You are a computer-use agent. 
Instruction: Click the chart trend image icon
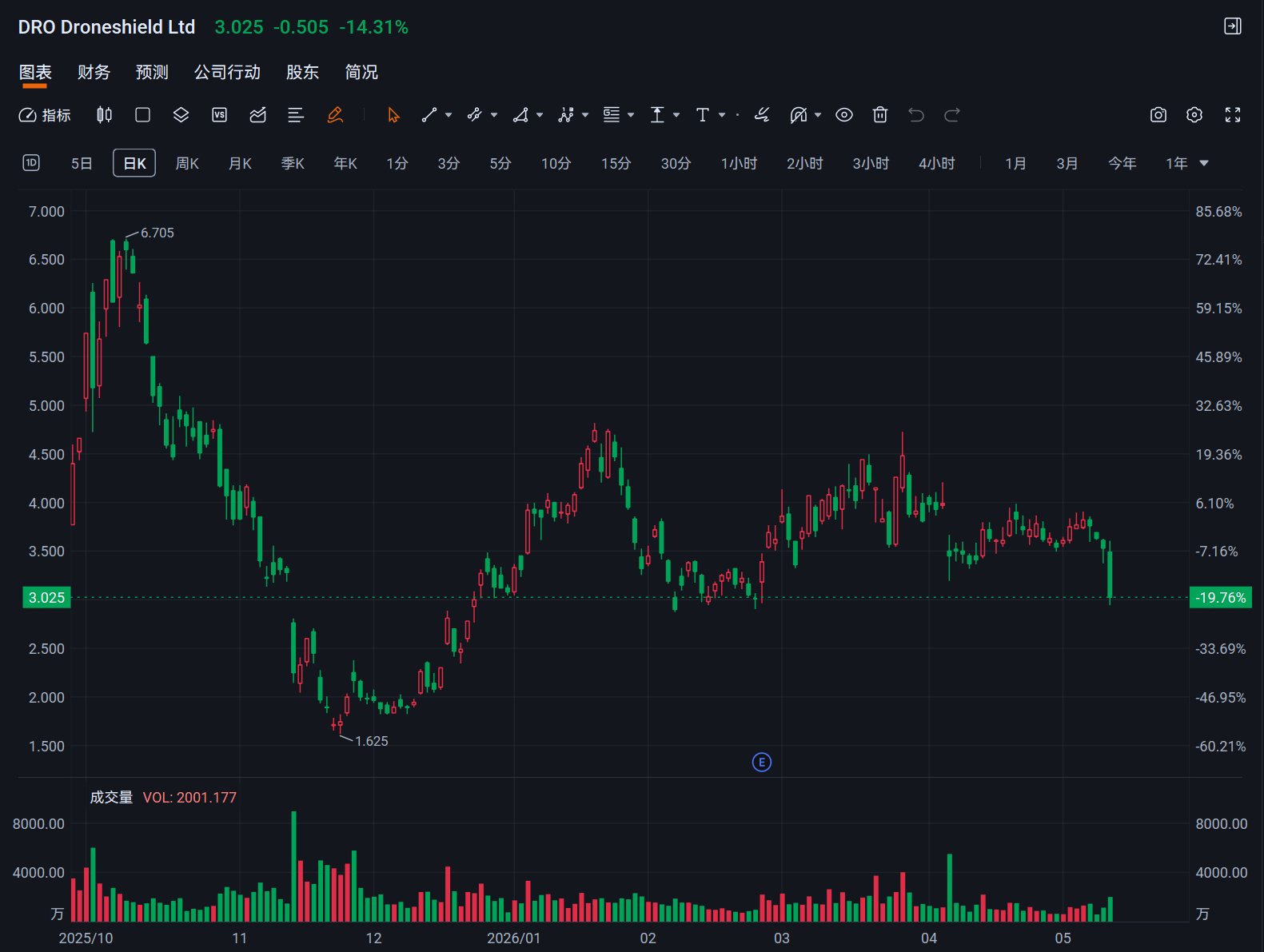click(257, 115)
